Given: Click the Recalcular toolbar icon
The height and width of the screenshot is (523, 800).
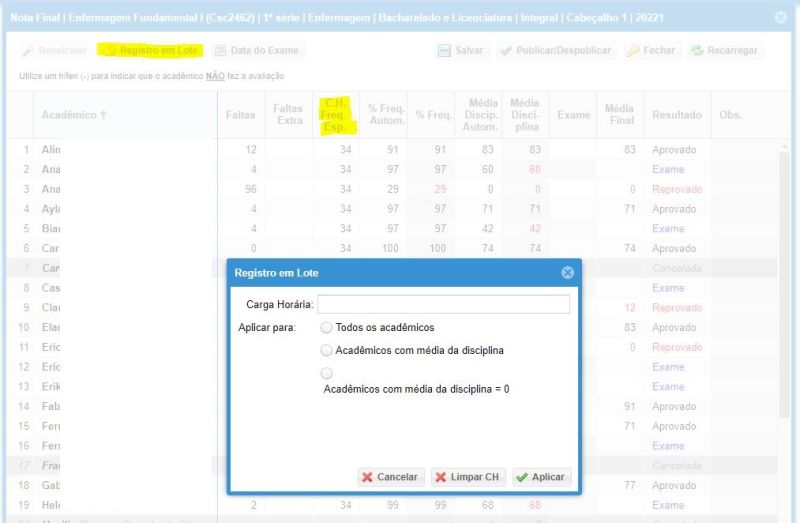Looking at the screenshot, I should [28, 51].
